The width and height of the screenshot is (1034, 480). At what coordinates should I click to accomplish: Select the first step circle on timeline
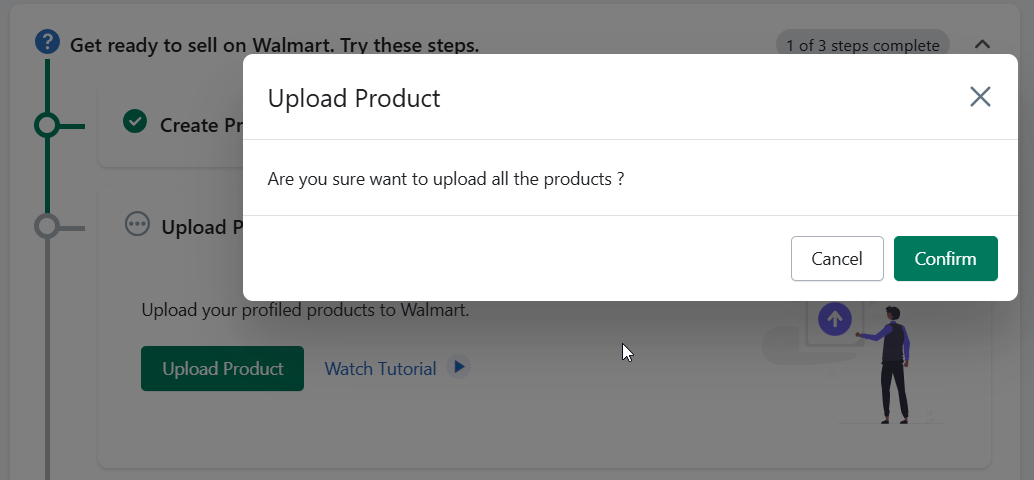47,125
